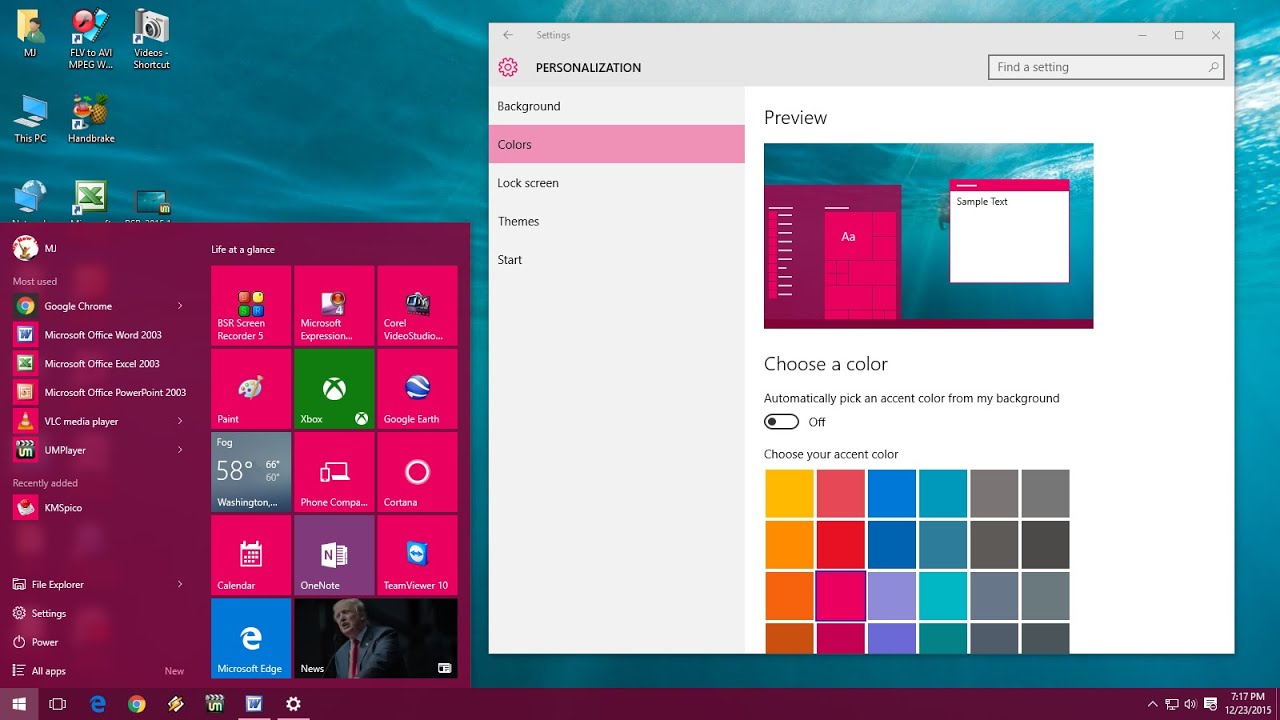1280x720 pixels.
Task: Open BSR Screen Recorder 5 tile
Action: (251, 305)
